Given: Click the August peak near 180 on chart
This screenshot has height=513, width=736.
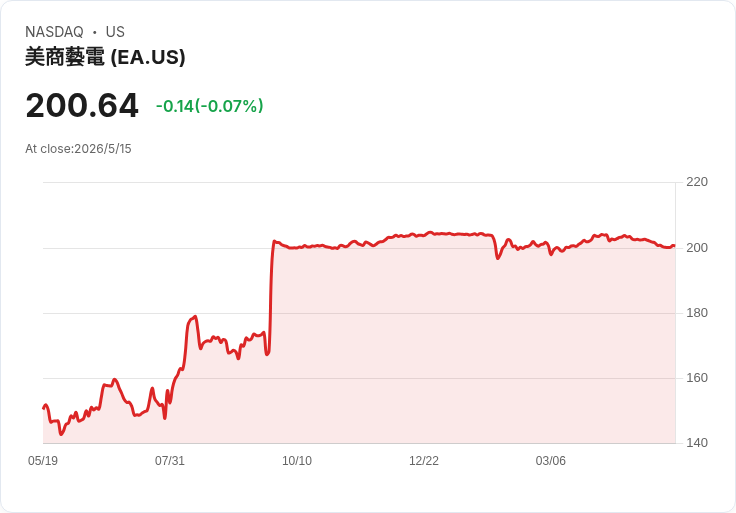Looking at the screenshot, I should pos(194,317).
